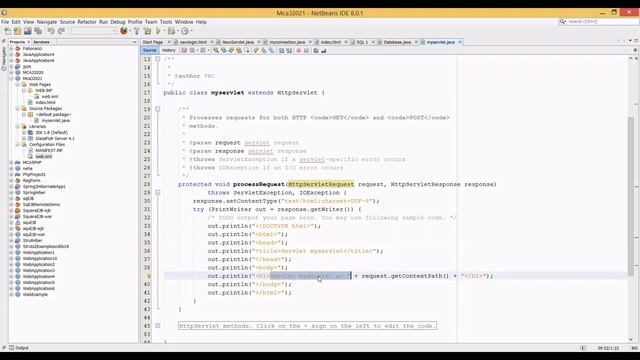Screen dimensions: 640x360
Task: Collapse the Mca32021 project node
Action: point(11,78)
